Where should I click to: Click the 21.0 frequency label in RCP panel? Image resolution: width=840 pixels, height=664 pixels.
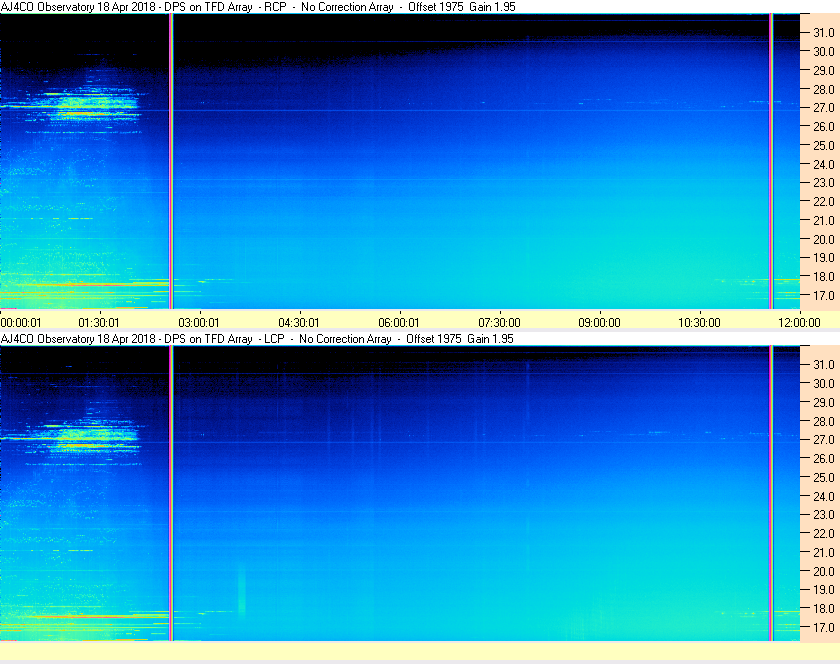(x=824, y=220)
